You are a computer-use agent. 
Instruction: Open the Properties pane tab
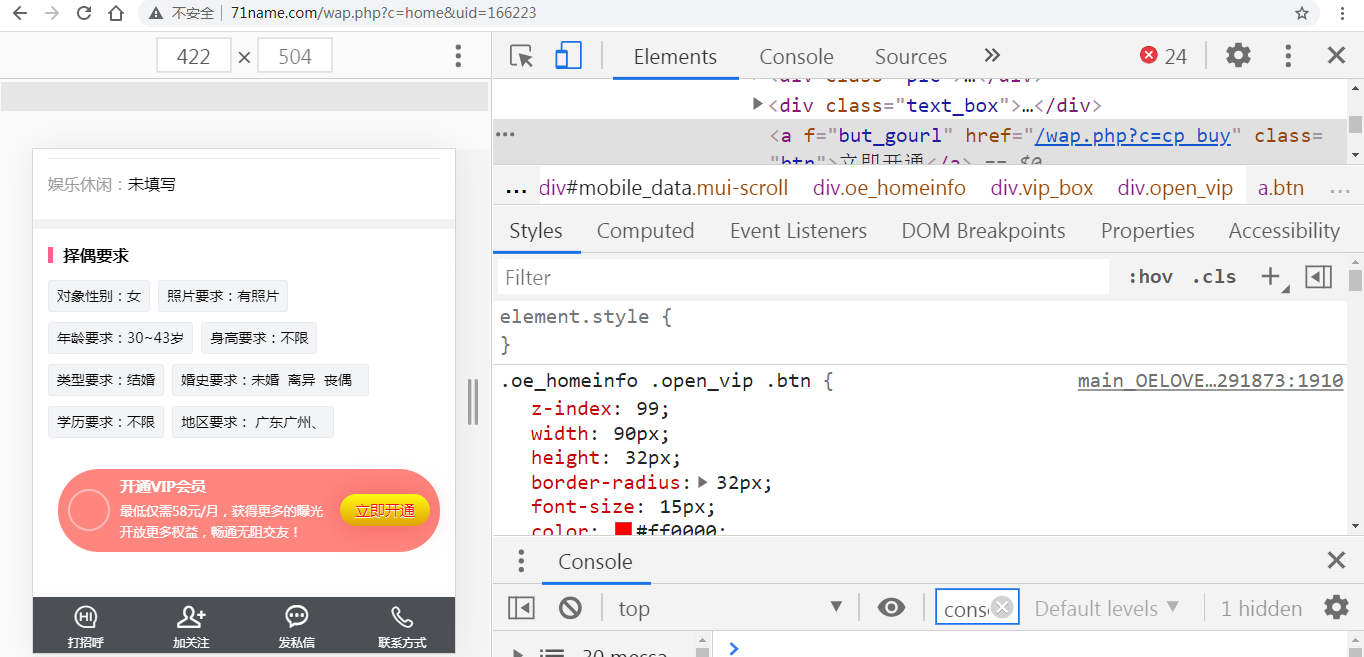1148,231
